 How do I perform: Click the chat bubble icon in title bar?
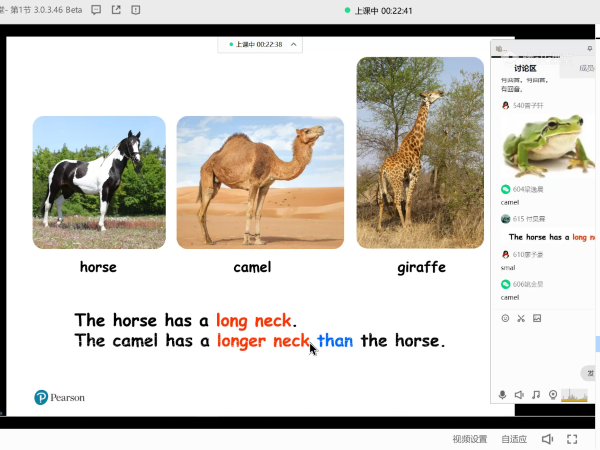point(96,10)
